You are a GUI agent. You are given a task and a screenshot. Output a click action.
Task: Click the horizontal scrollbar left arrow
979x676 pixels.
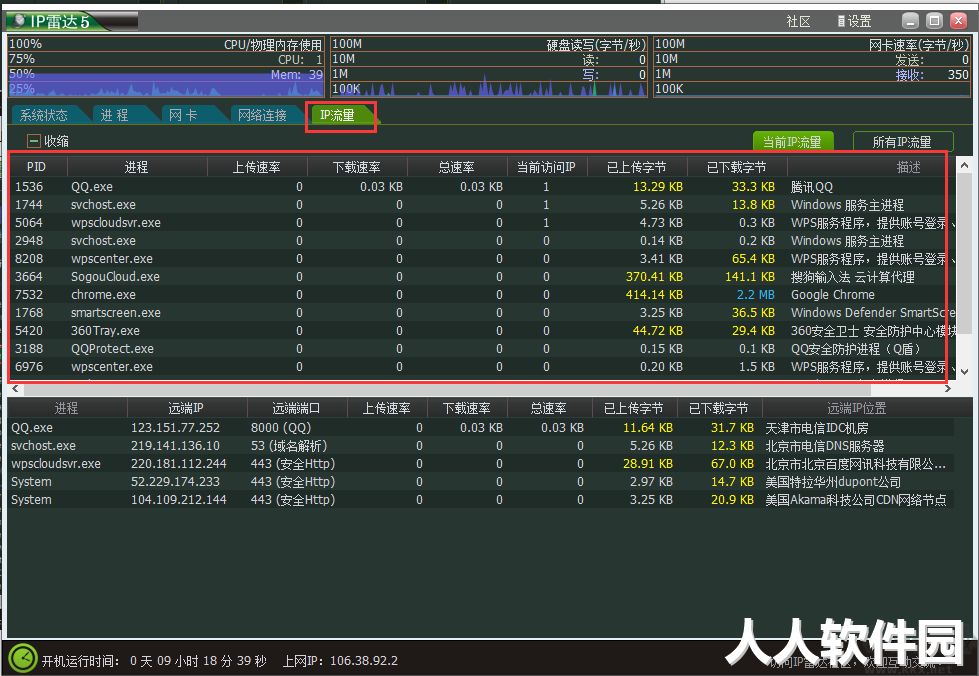[x=16, y=388]
